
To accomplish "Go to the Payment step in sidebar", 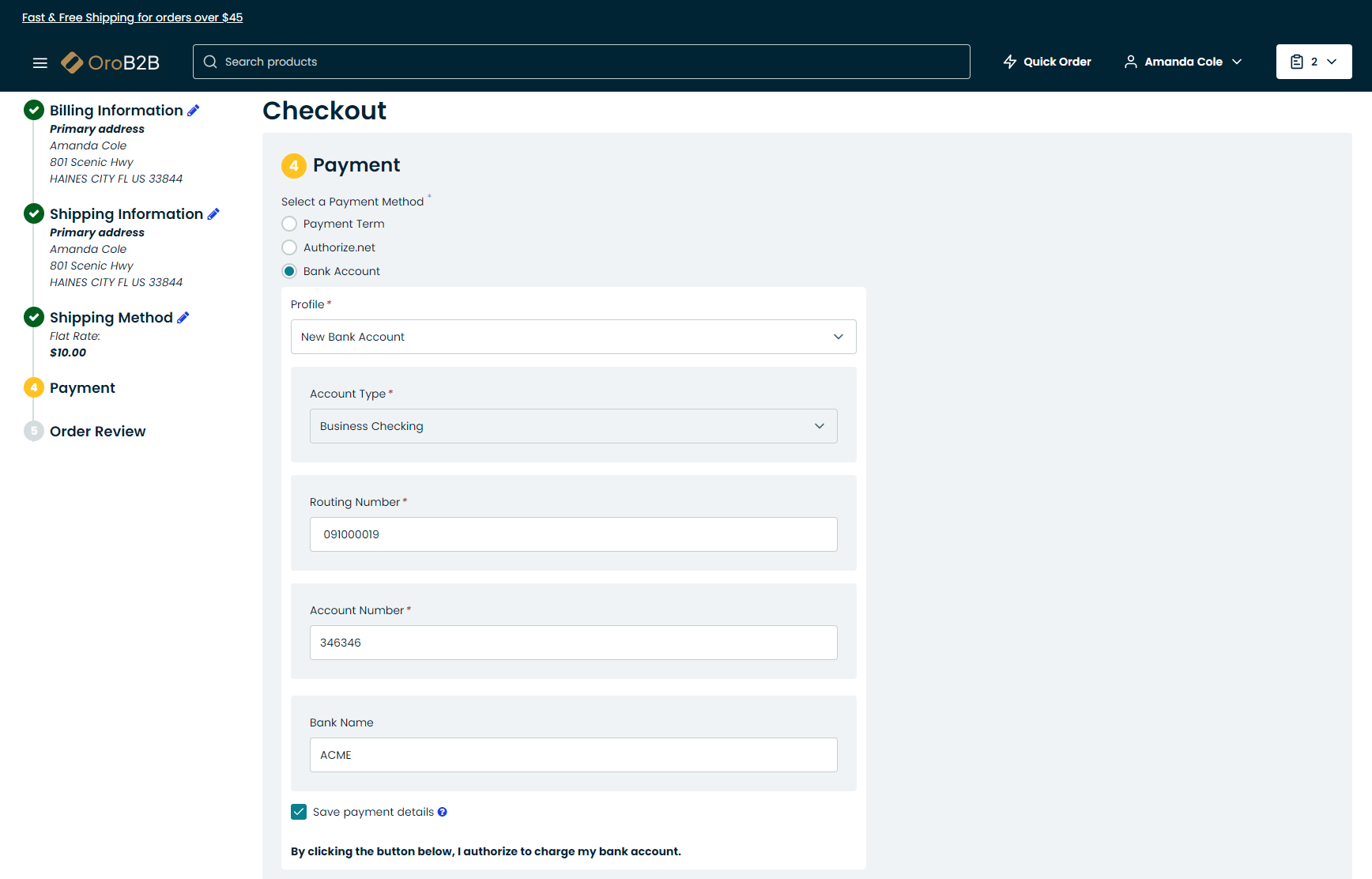I will tap(82, 388).
